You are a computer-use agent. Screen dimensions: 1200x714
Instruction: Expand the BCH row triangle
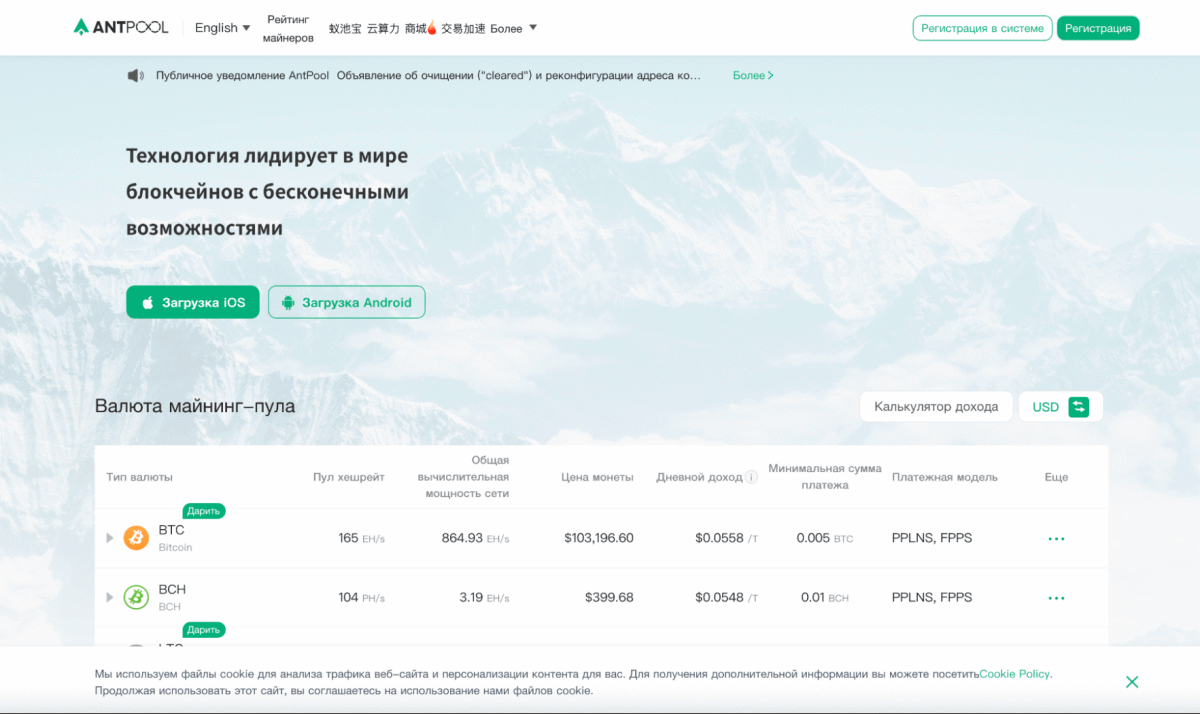tap(110, 597)
